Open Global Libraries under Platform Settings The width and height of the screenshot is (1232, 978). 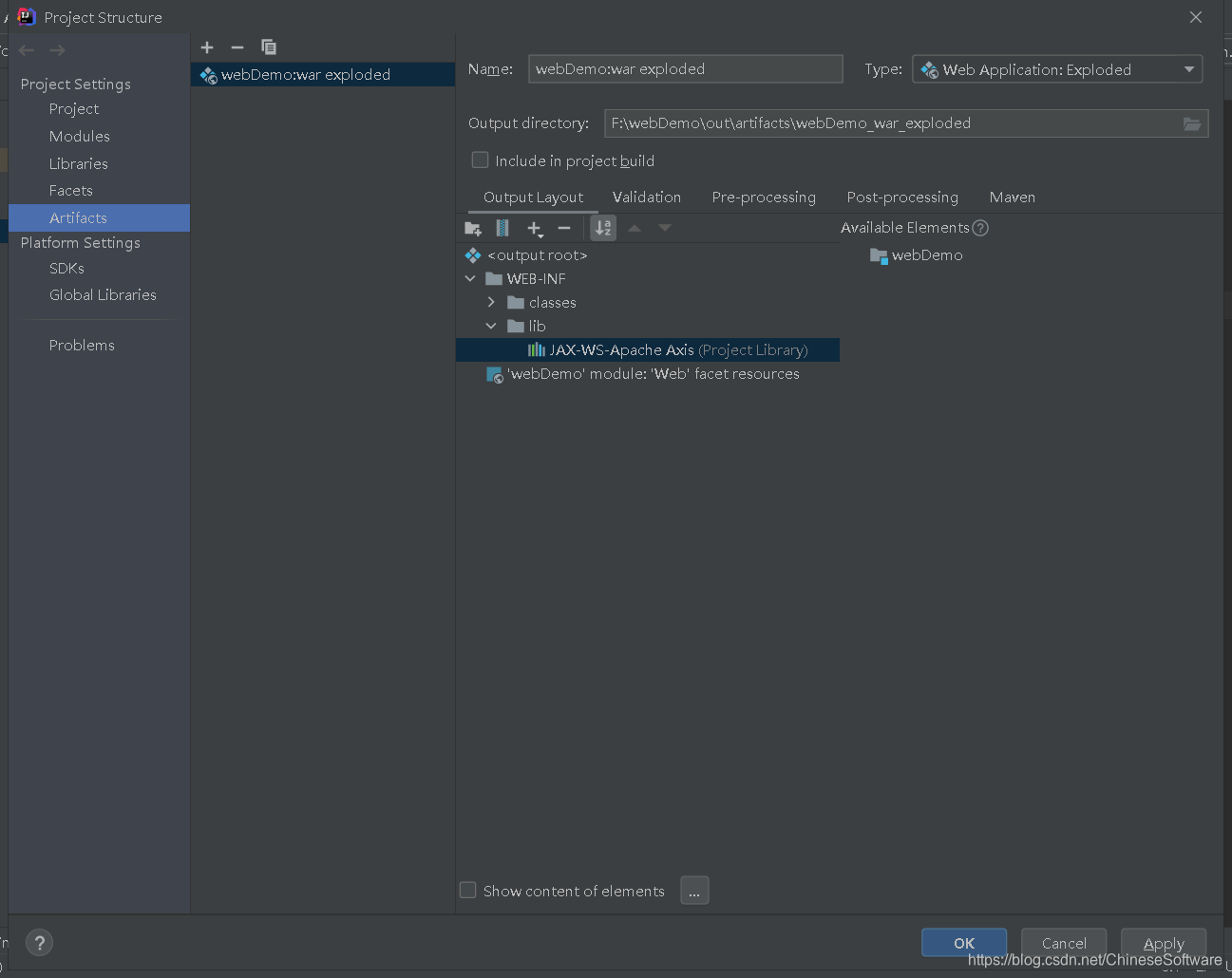click(103, 295)
